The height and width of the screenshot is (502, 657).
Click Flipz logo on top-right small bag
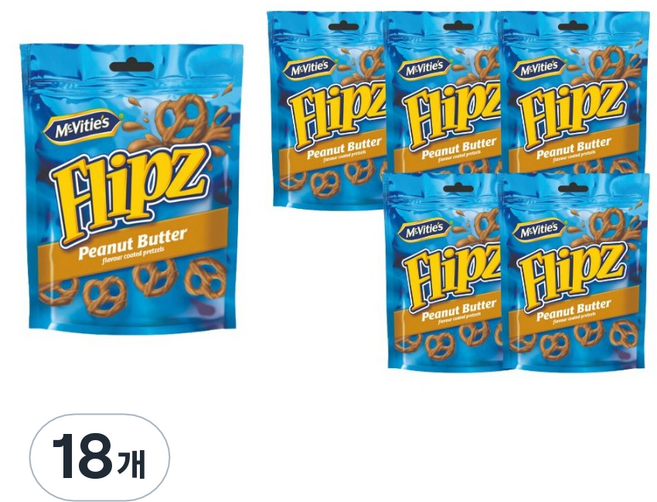[572, 115]
